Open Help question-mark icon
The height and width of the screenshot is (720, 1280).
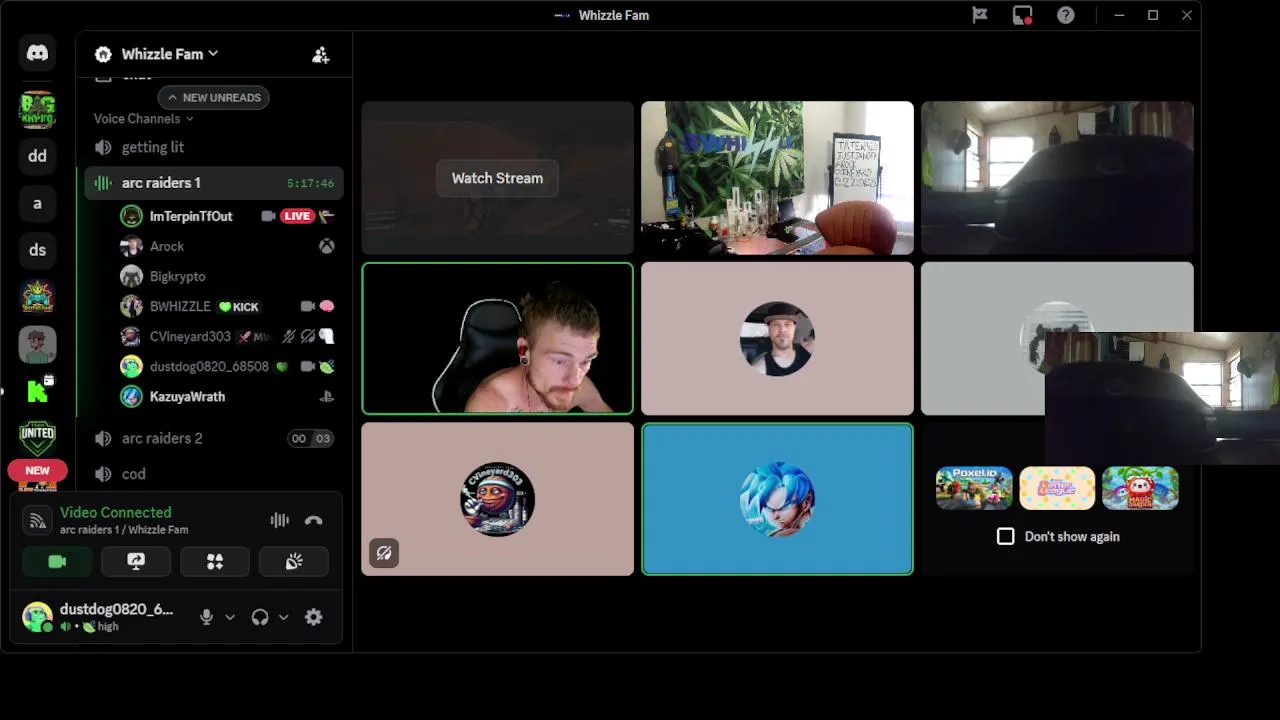click(1066, 15)
